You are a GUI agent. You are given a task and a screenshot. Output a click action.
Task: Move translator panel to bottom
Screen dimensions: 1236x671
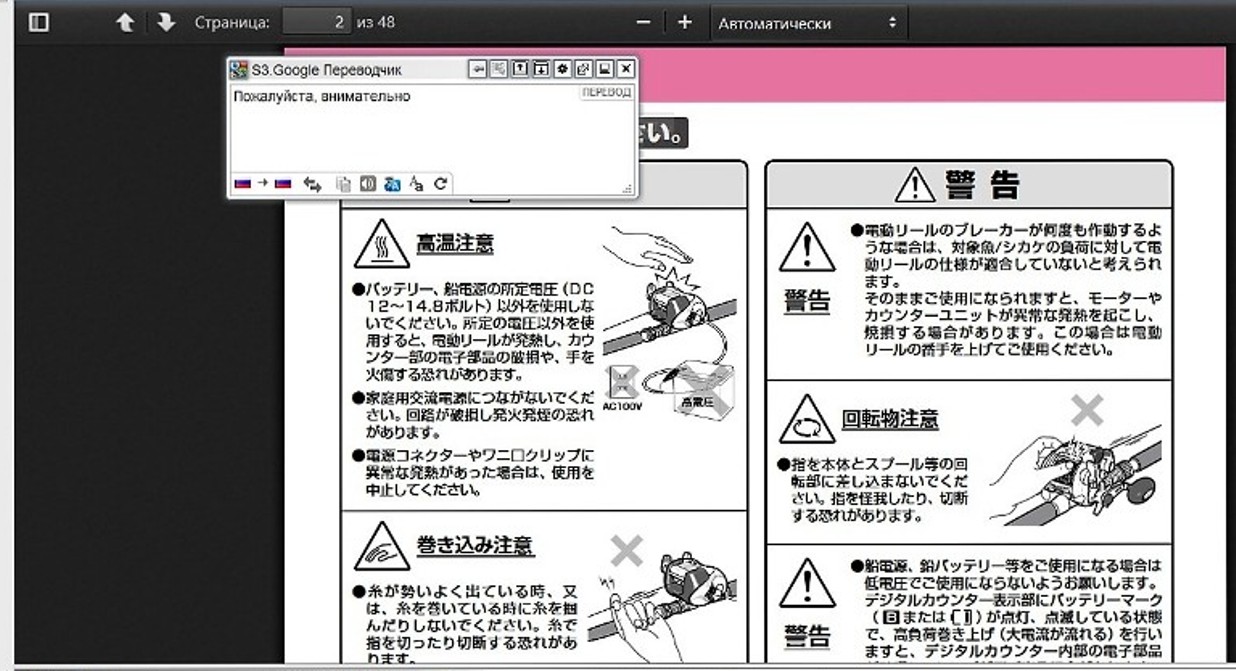coord(541,69)
